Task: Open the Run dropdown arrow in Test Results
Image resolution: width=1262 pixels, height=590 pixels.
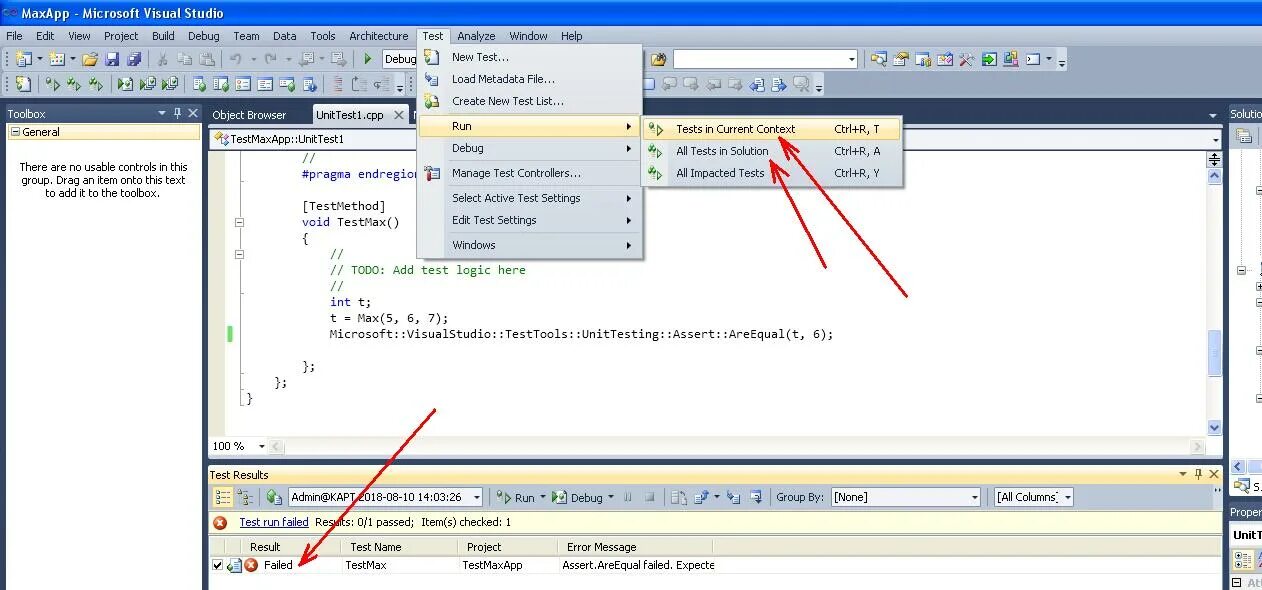Action: tap(543, 497)
